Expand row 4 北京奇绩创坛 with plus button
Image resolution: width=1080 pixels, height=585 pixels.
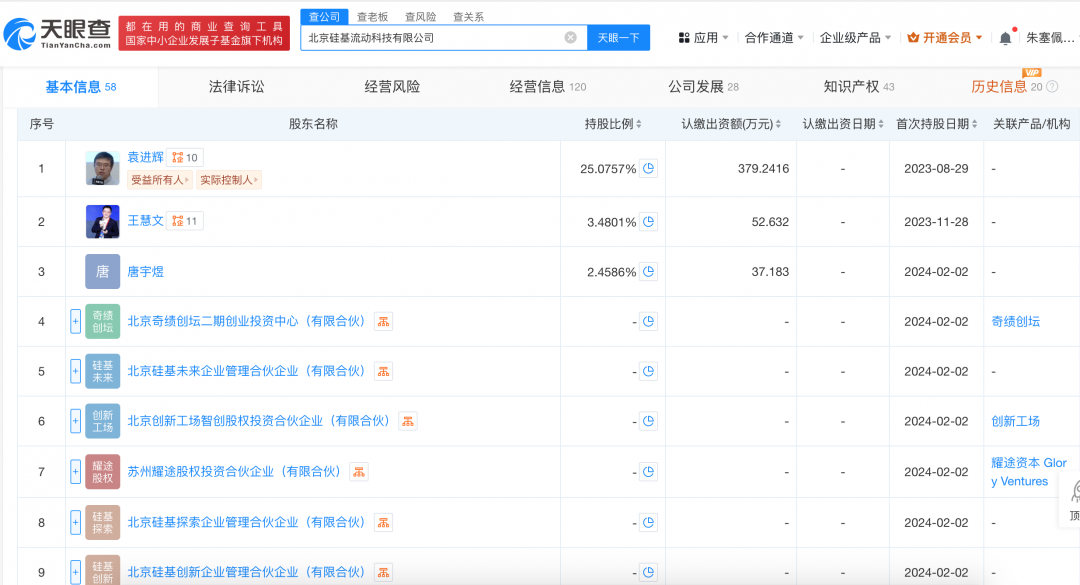pos(75,321)
